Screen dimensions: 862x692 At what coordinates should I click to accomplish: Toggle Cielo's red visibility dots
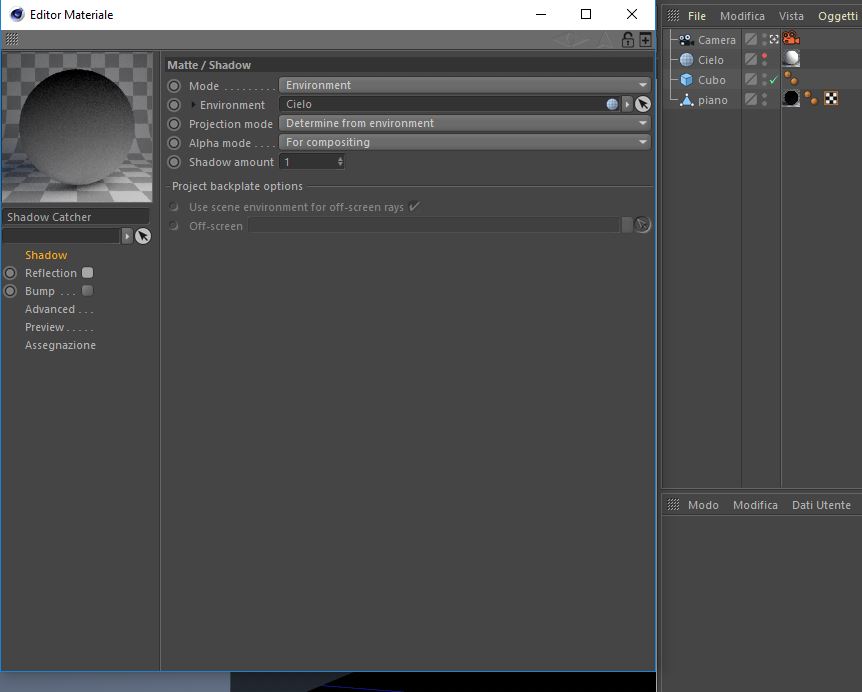[x=764, y=59]
